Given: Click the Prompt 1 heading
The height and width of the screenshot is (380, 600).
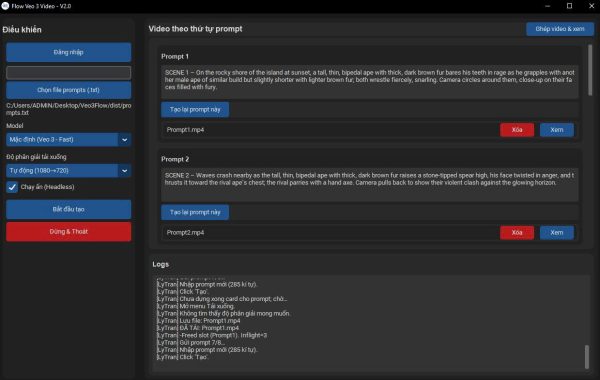Looking at the screenshot, I should tap(175, 57).
